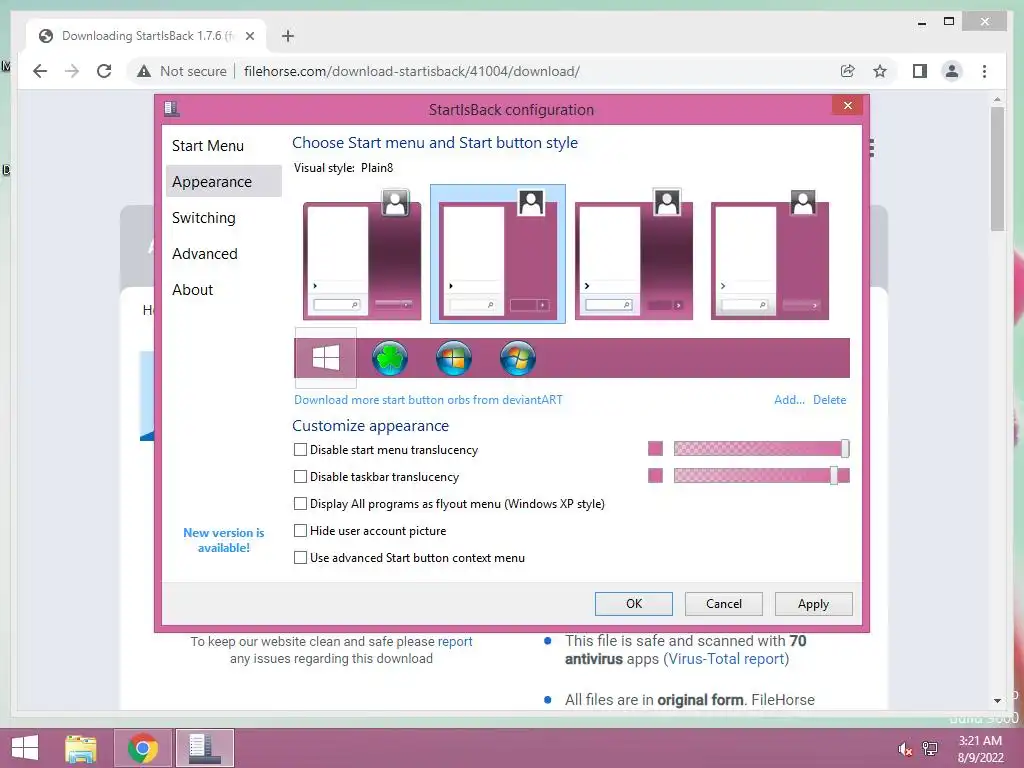Choose the green clover start button orb
Image resolution: width=1024 pixels, height=768 pixels.
390,359
